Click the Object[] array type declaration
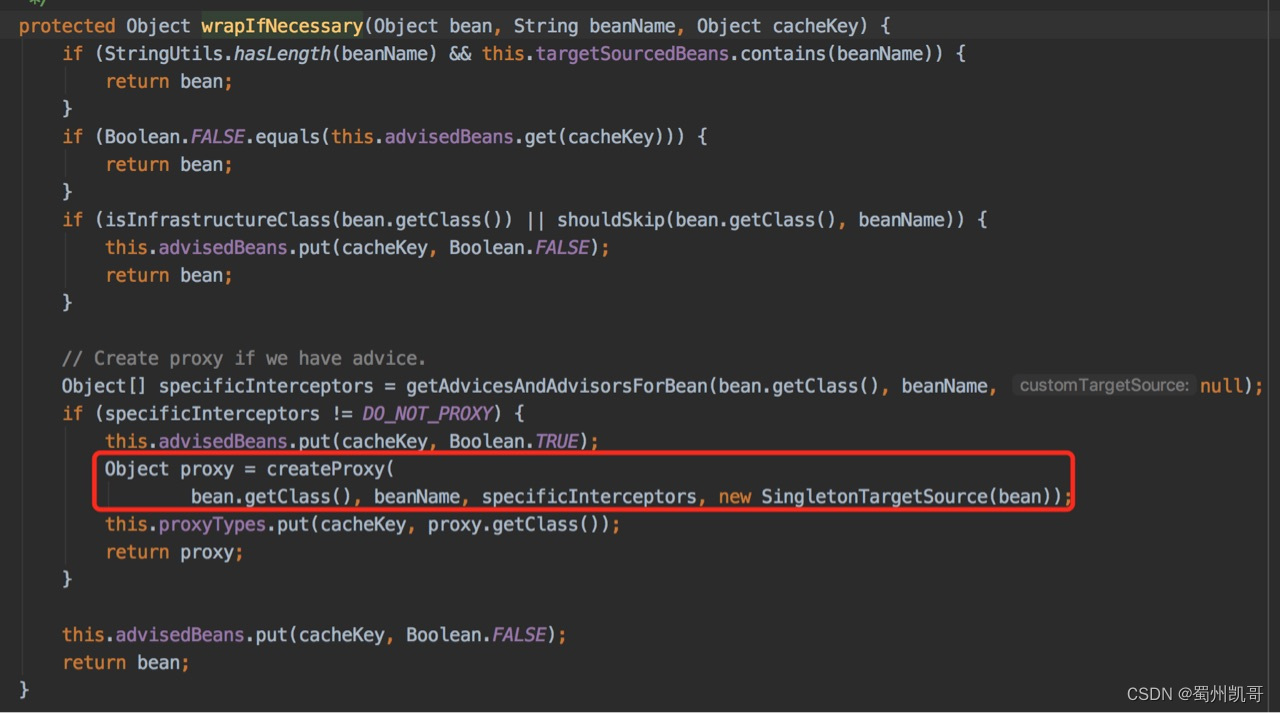 pyautogui.click(x=105, y=386)
